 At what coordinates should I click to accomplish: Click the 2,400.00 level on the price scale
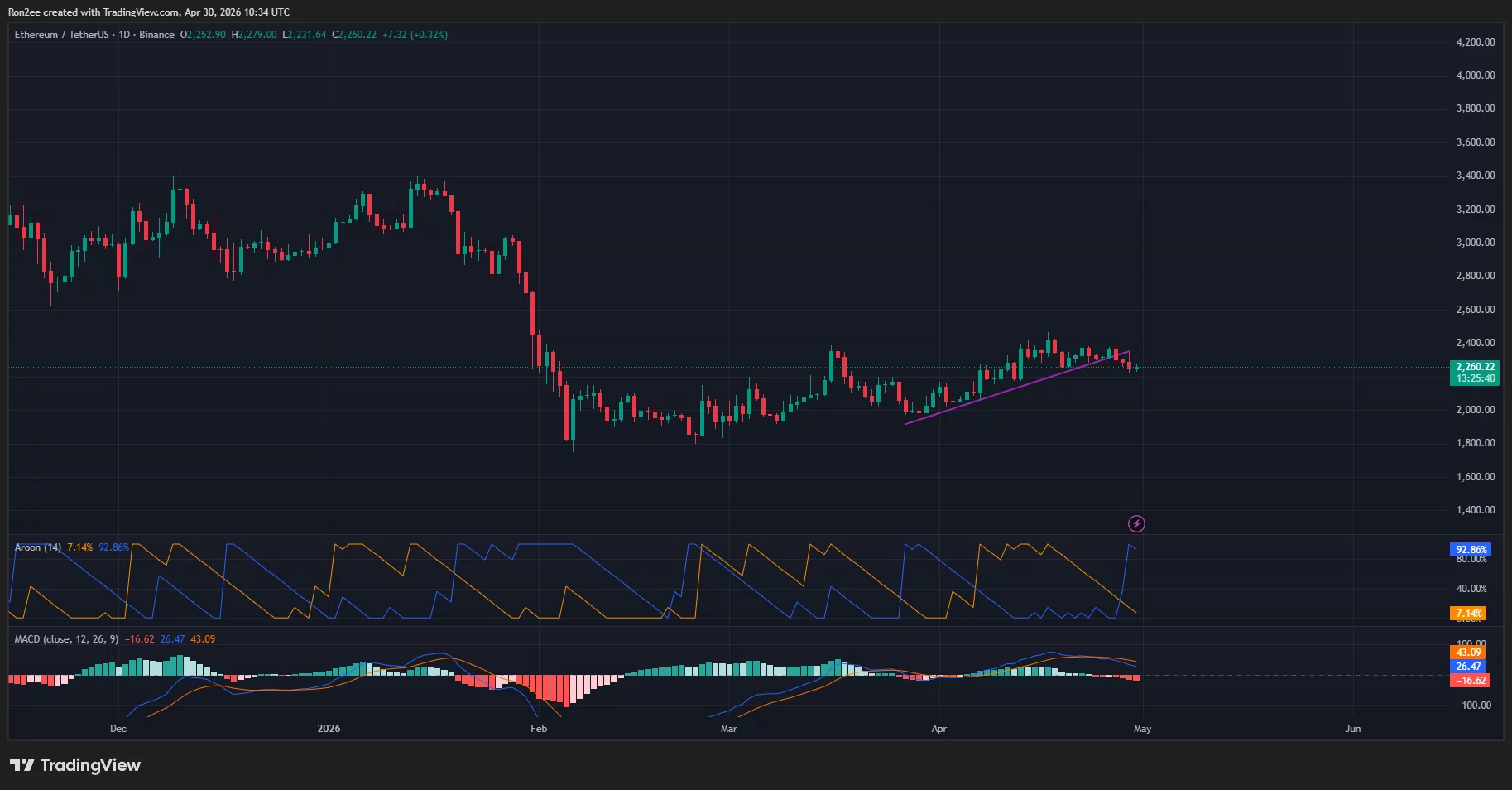point(1477,341)
